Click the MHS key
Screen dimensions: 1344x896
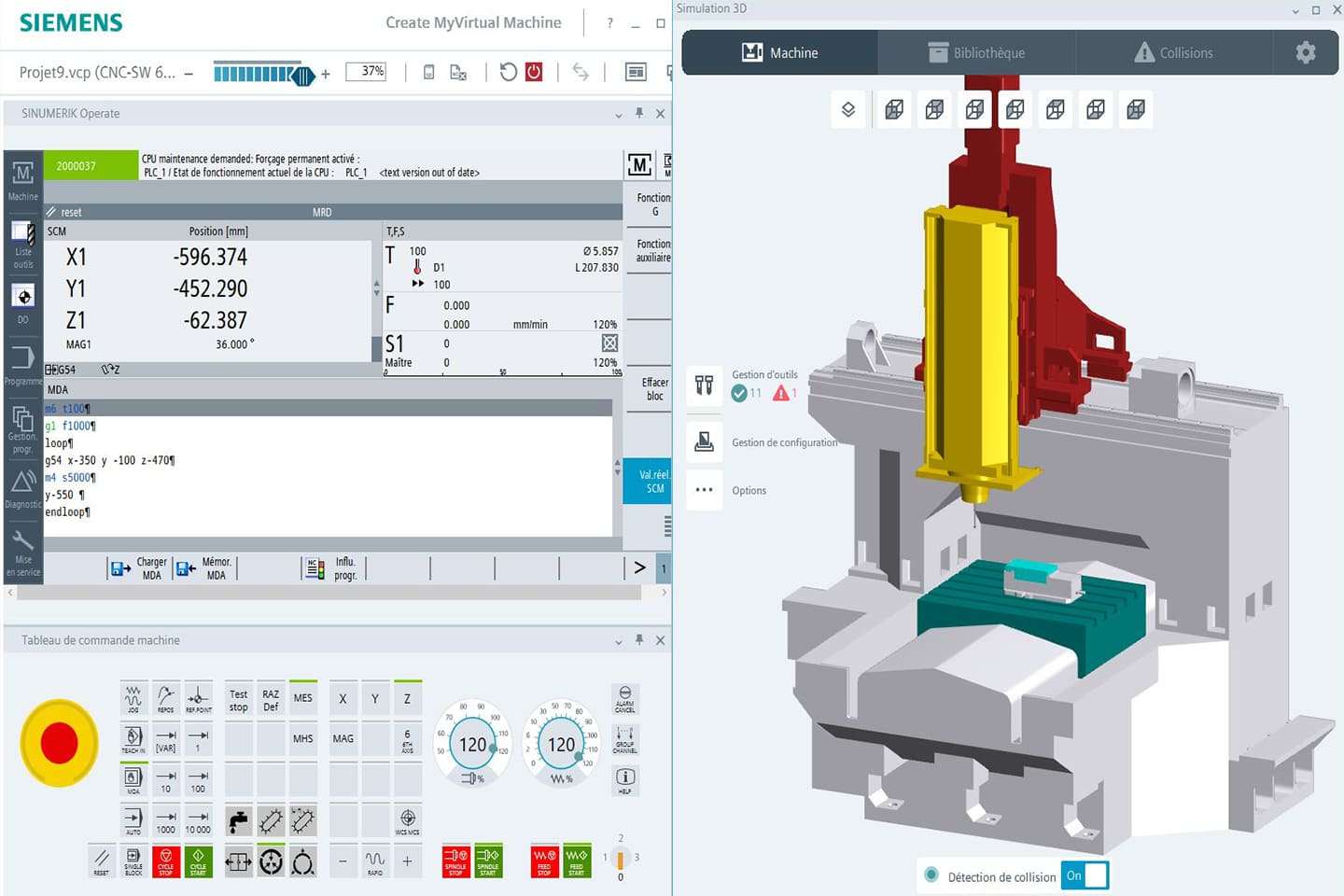tap(303, 739)
